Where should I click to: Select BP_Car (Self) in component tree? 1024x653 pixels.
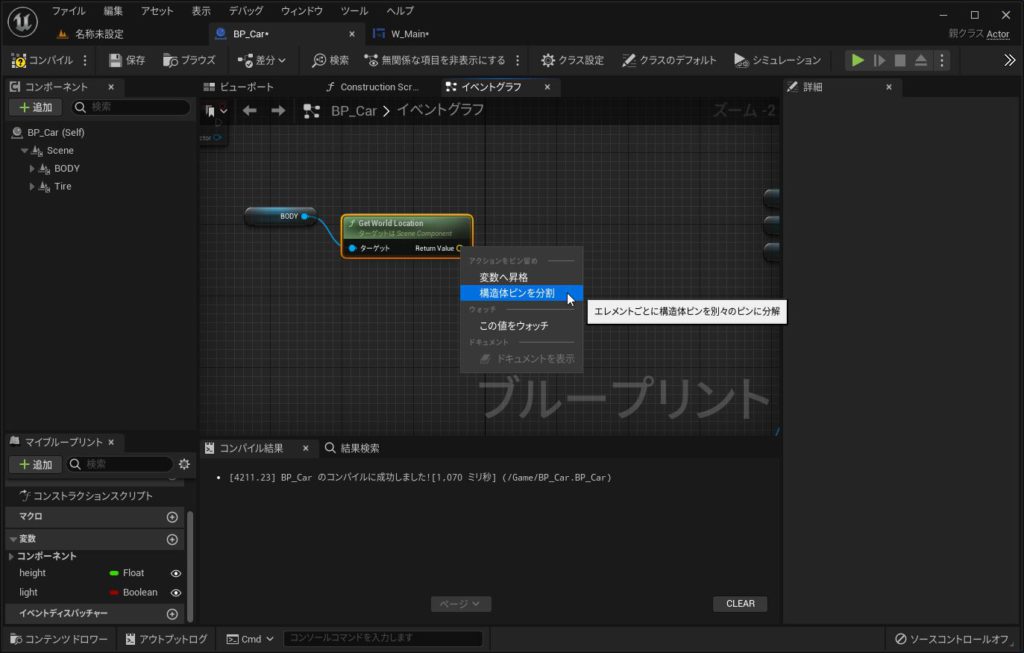(x=56, y=133)
